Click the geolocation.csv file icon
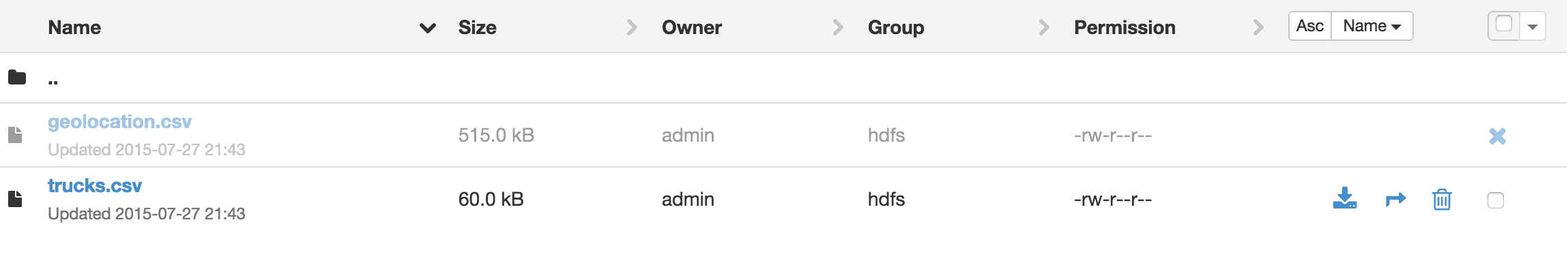This screenshot has width=1568, height=263. point(15,135)
